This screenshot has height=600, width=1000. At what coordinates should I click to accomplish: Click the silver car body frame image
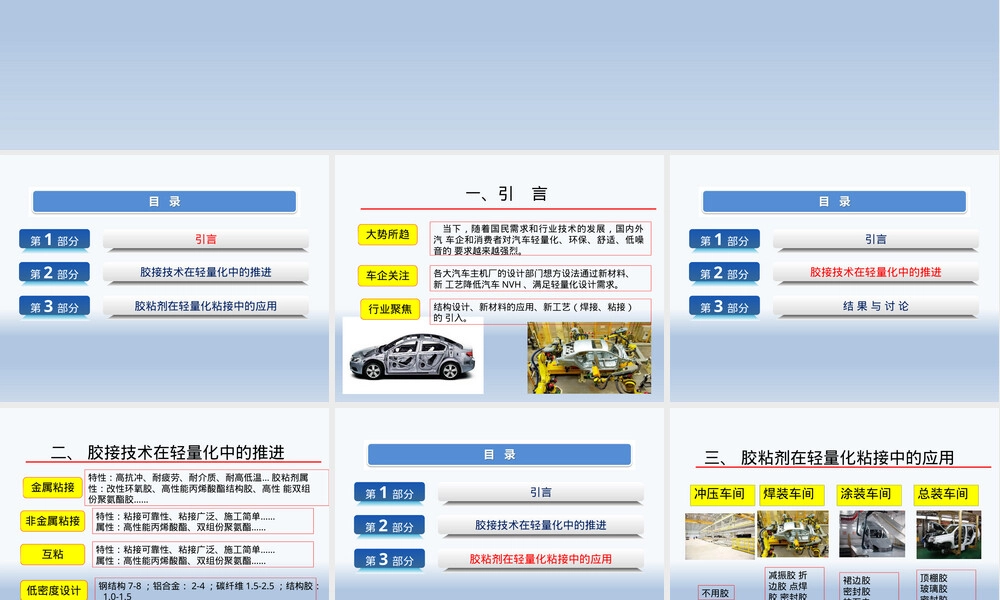click(x=413, y=355)
